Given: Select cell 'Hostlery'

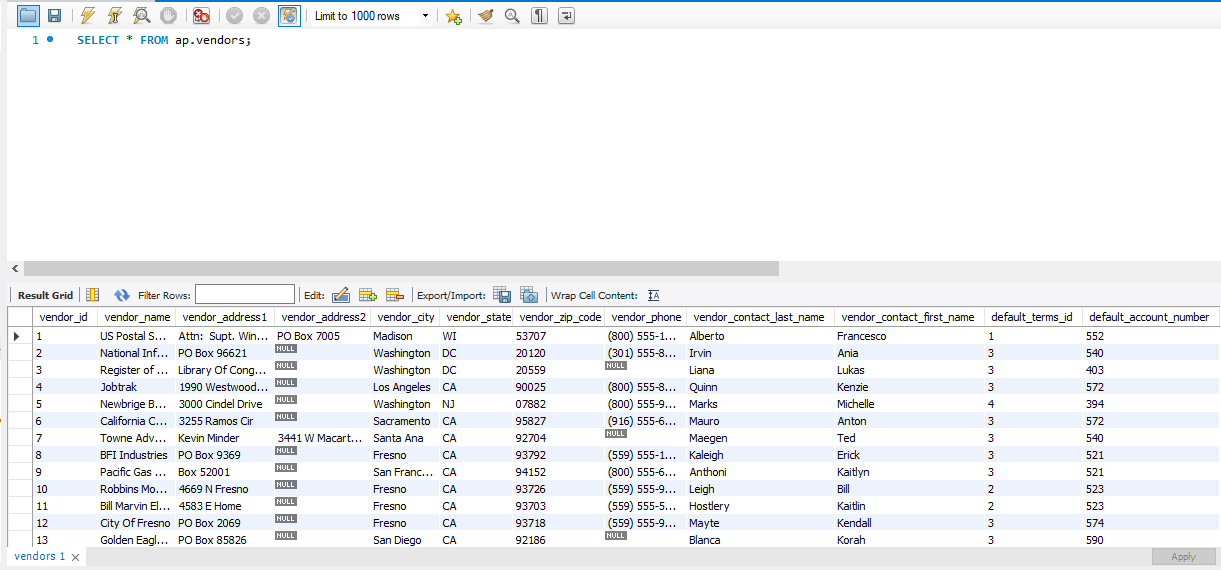Looking at the screenshot, I should coord(759,506).
